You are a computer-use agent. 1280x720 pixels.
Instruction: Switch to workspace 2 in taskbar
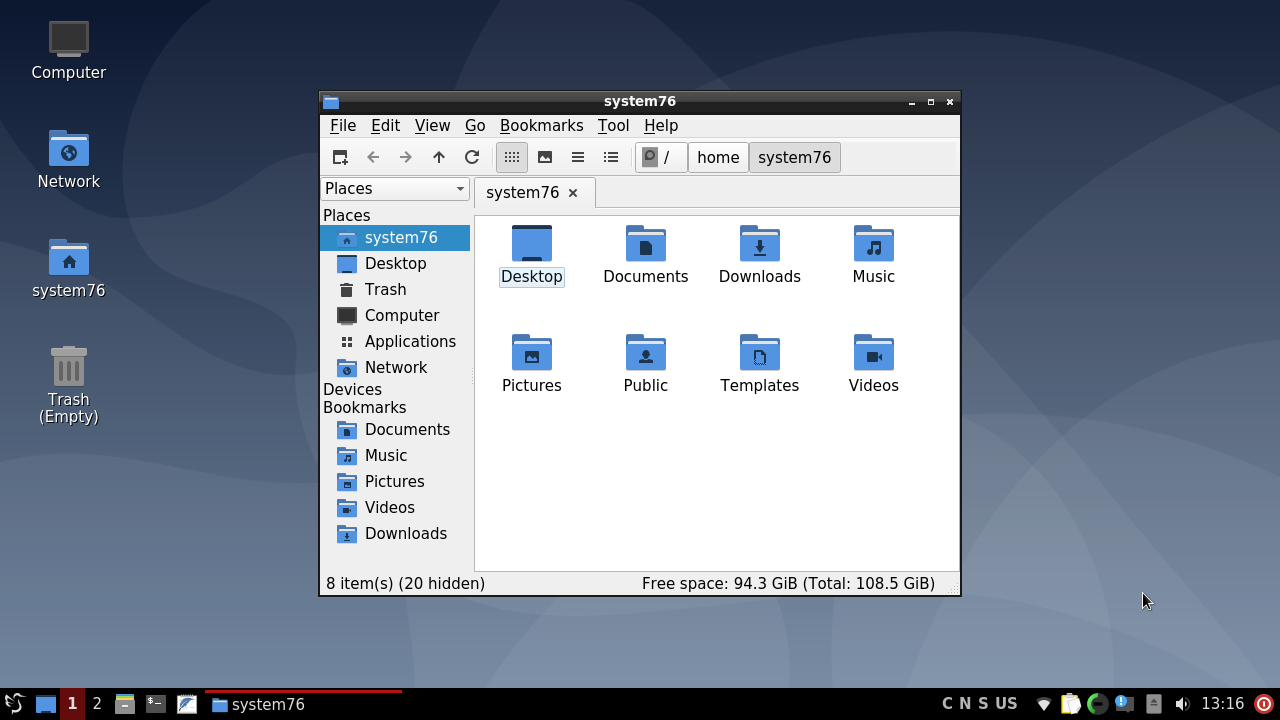click(97, 704)
